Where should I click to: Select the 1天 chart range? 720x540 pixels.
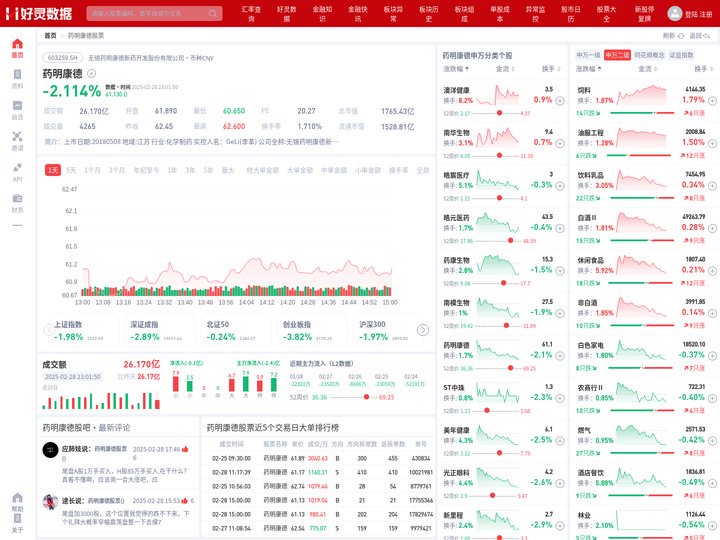(x=53, y=170)
